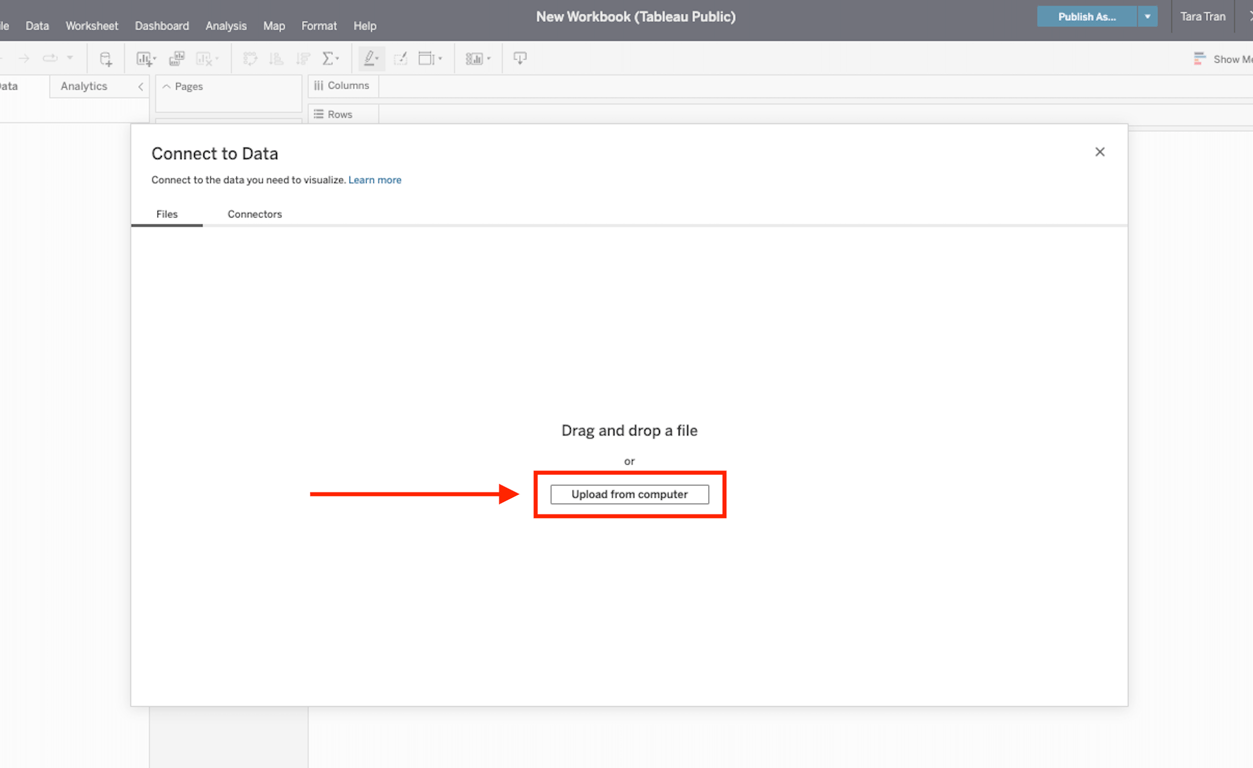Click the redo arrow in the toolbar
Screen dimensions: 1253x768
tap(24, 59)
